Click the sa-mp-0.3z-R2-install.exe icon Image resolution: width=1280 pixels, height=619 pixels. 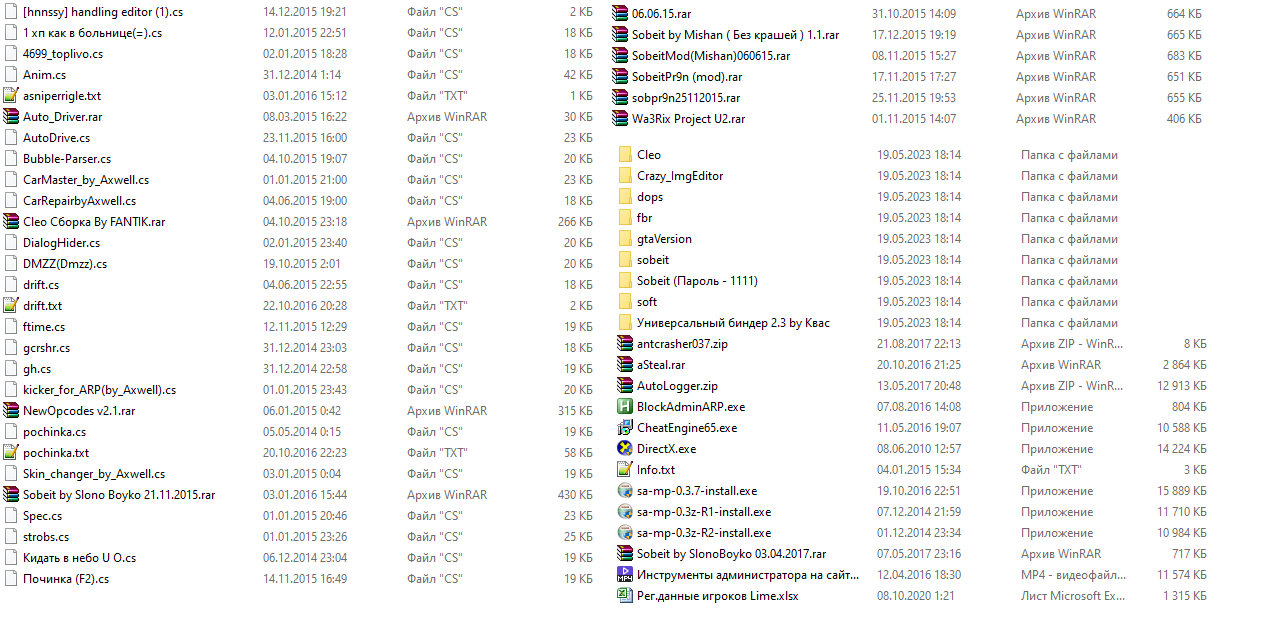click(x=625, y=533)
